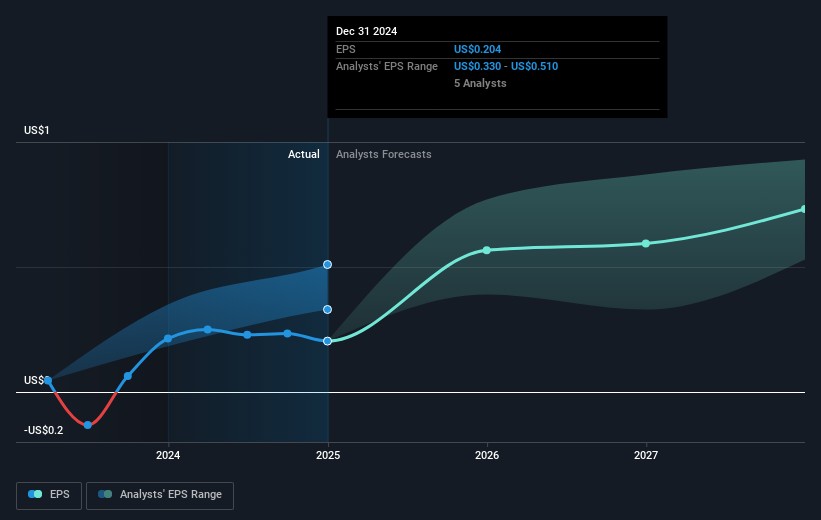
Task: Click the 'Dec 31 2024' tooltip header
Action: point(367,31)
